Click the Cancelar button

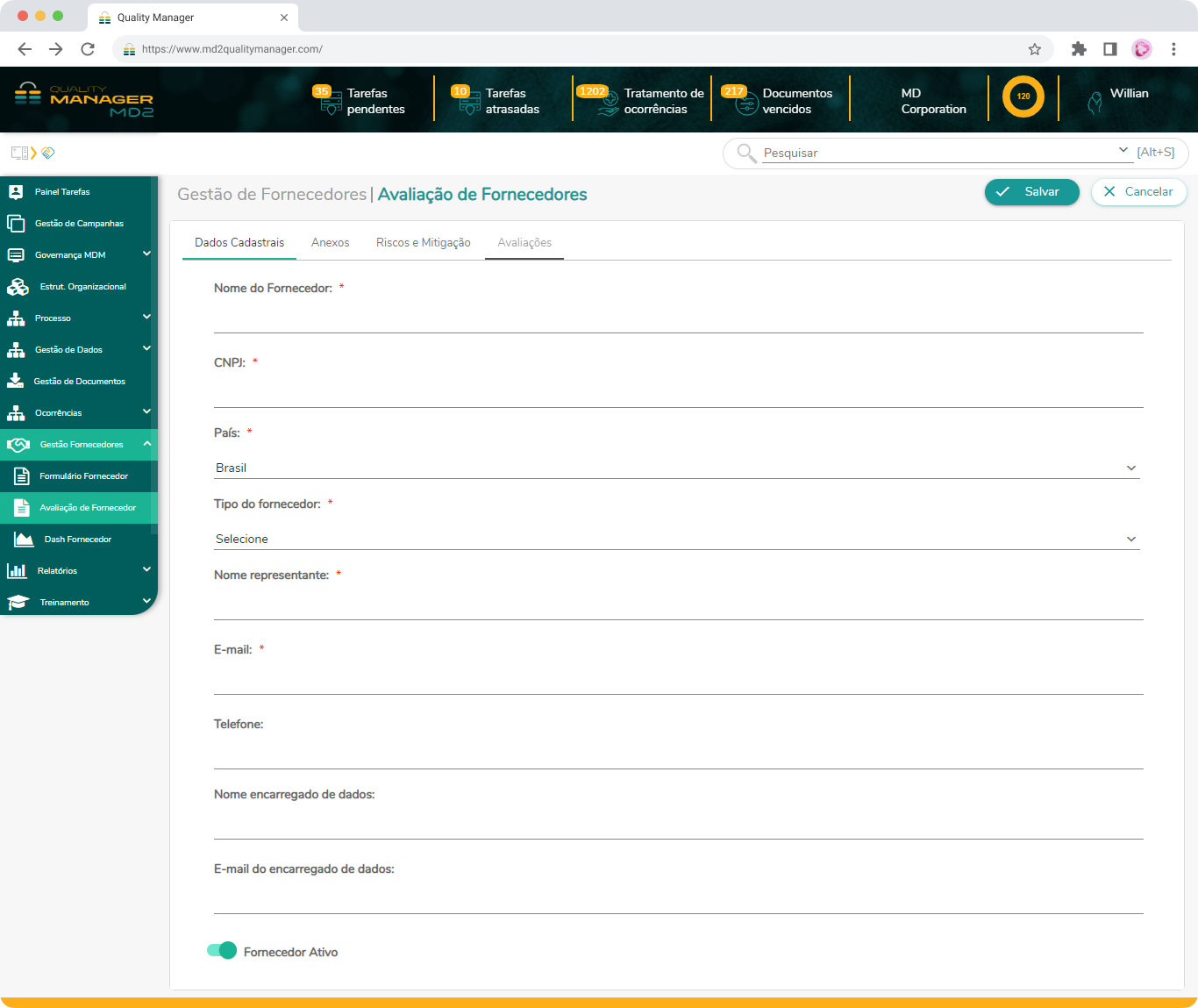click(x=1138, y=192)
